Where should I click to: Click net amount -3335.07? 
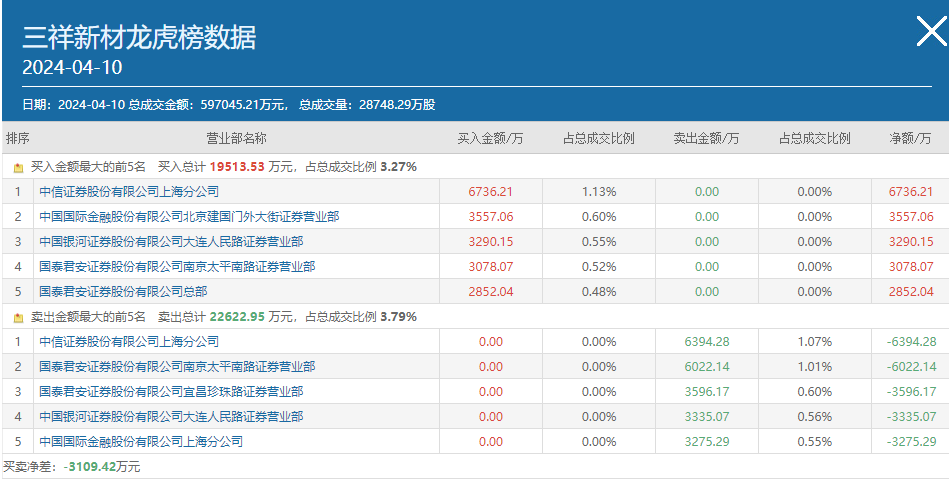[x=911, y=417]
